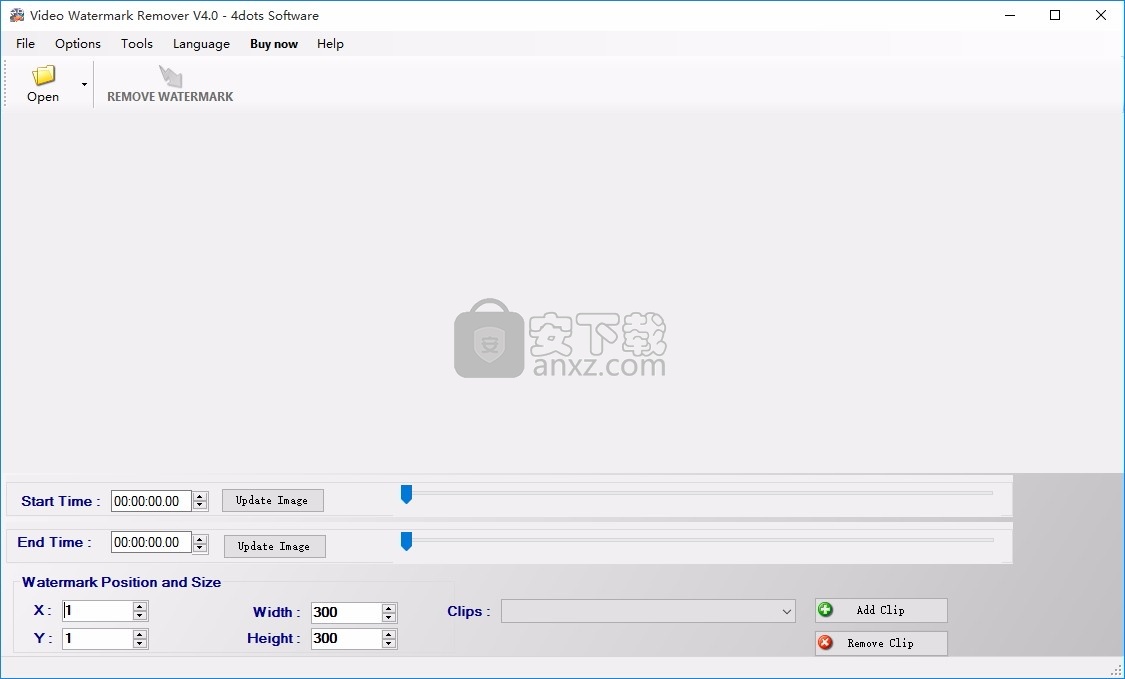The width and height of the screenshot is (1125, 679).
Task: Decrement the Y value spinner down
Action: pyautogui.click(x=140, y=644)
